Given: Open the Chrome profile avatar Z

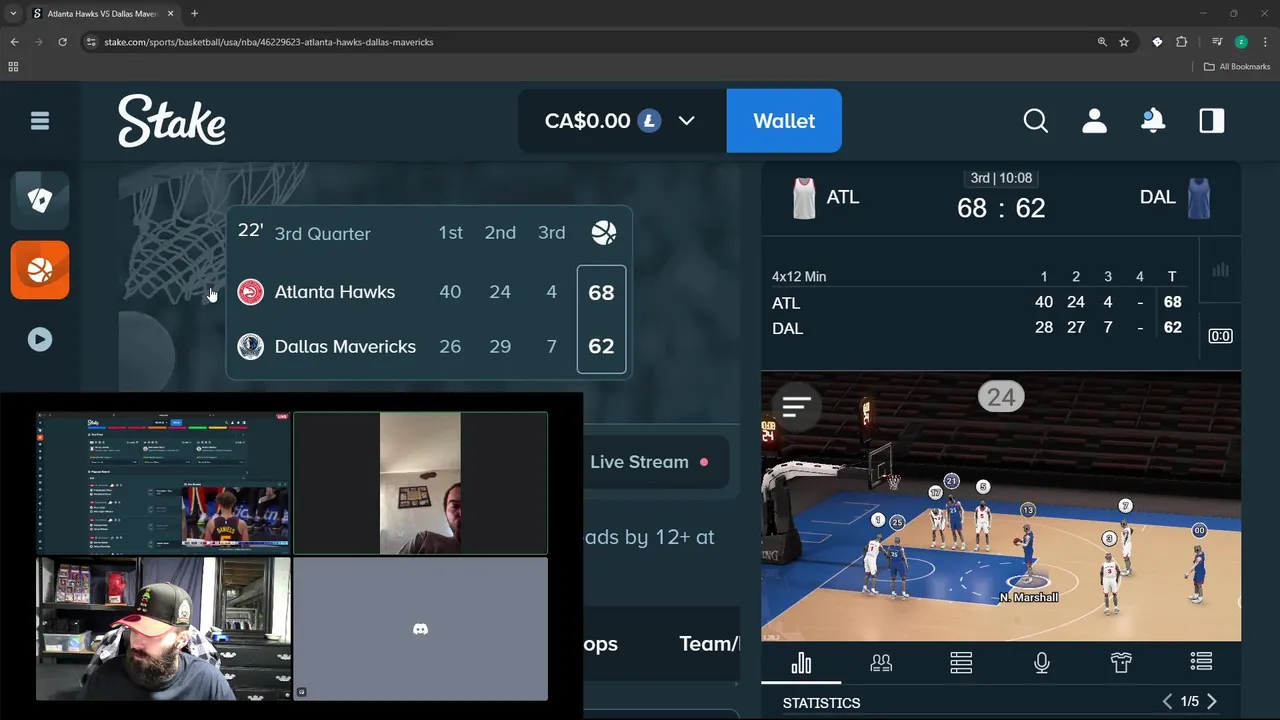Looking at the screenshot, I should [x=1241, y=42].
